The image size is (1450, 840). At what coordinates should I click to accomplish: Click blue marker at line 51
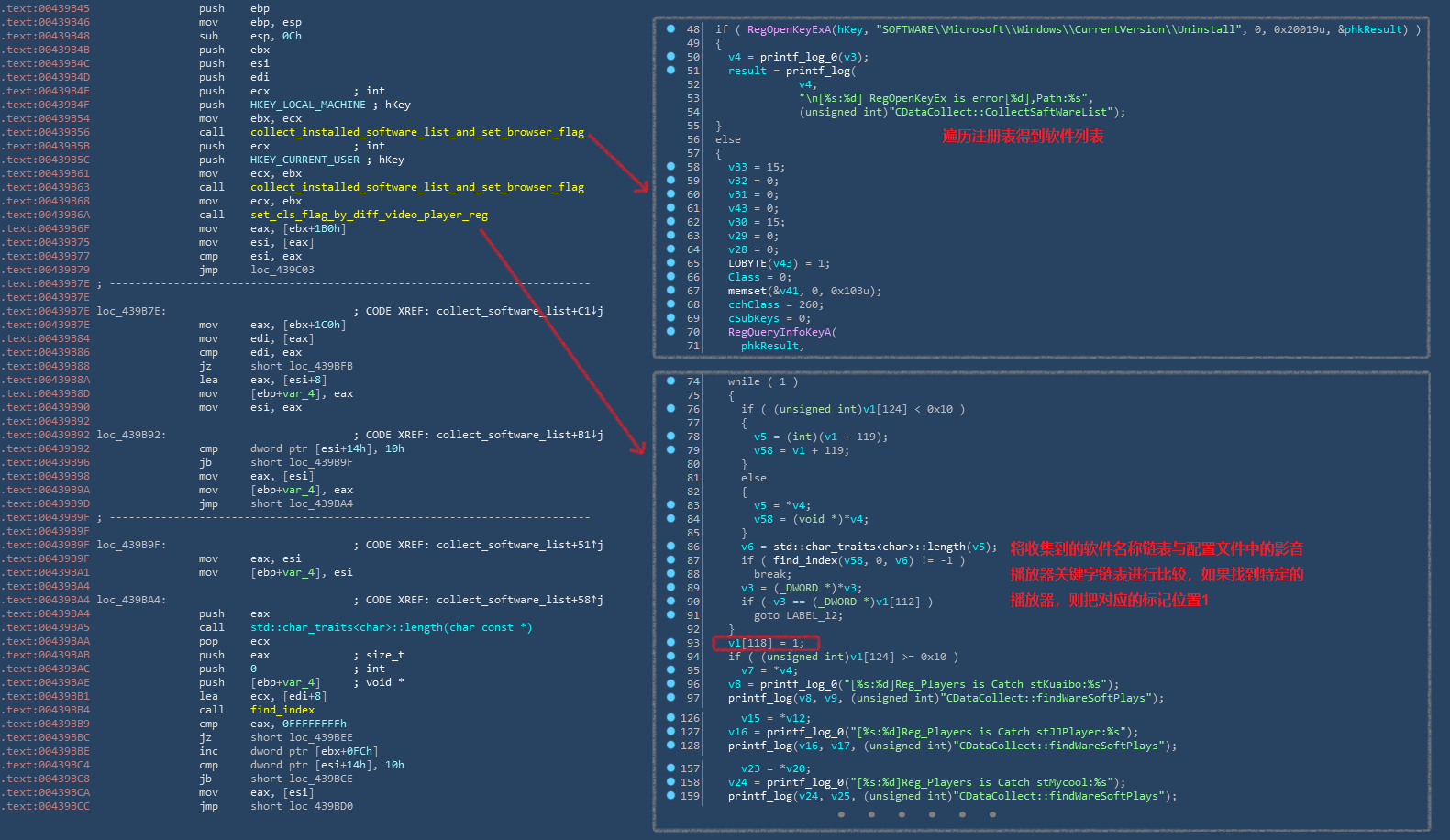(670, 70)
